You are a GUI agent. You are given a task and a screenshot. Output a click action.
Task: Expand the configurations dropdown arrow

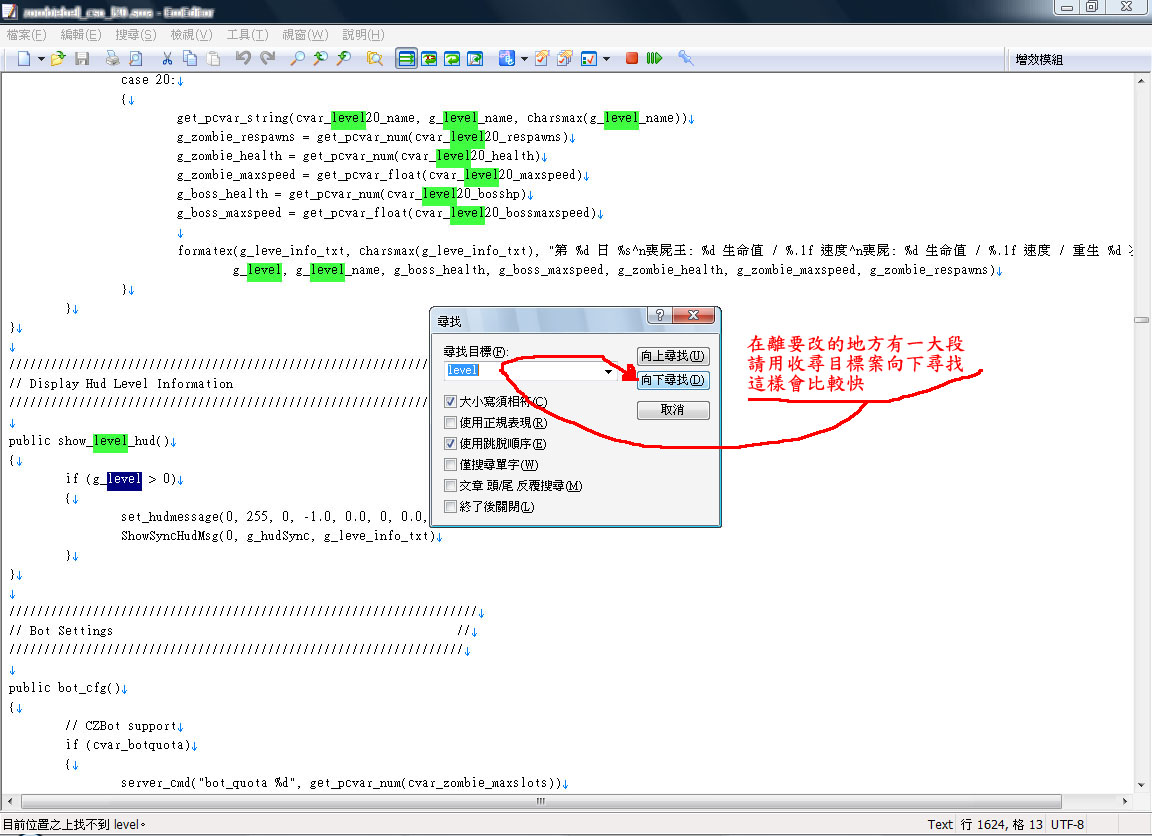click(x=524, y=59)
